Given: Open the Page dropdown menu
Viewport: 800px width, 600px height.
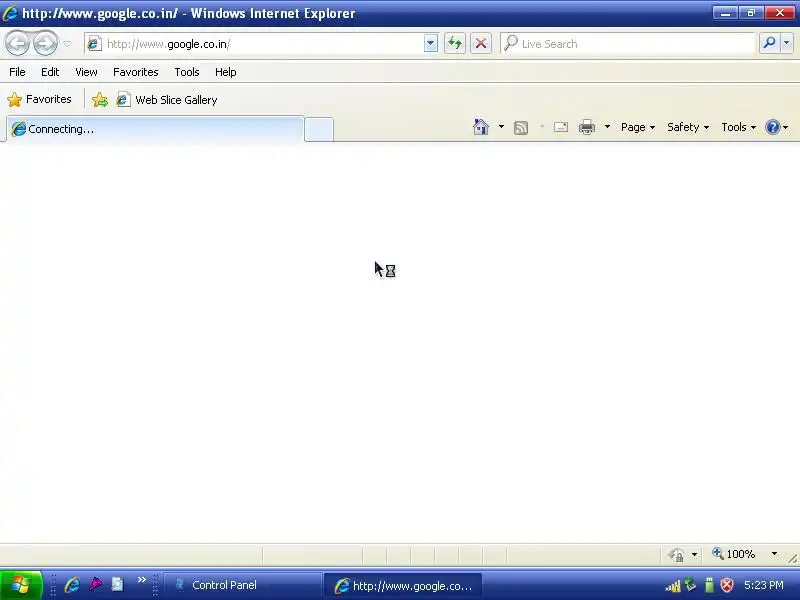Looking at the screenshot, I should pos(638,127).
